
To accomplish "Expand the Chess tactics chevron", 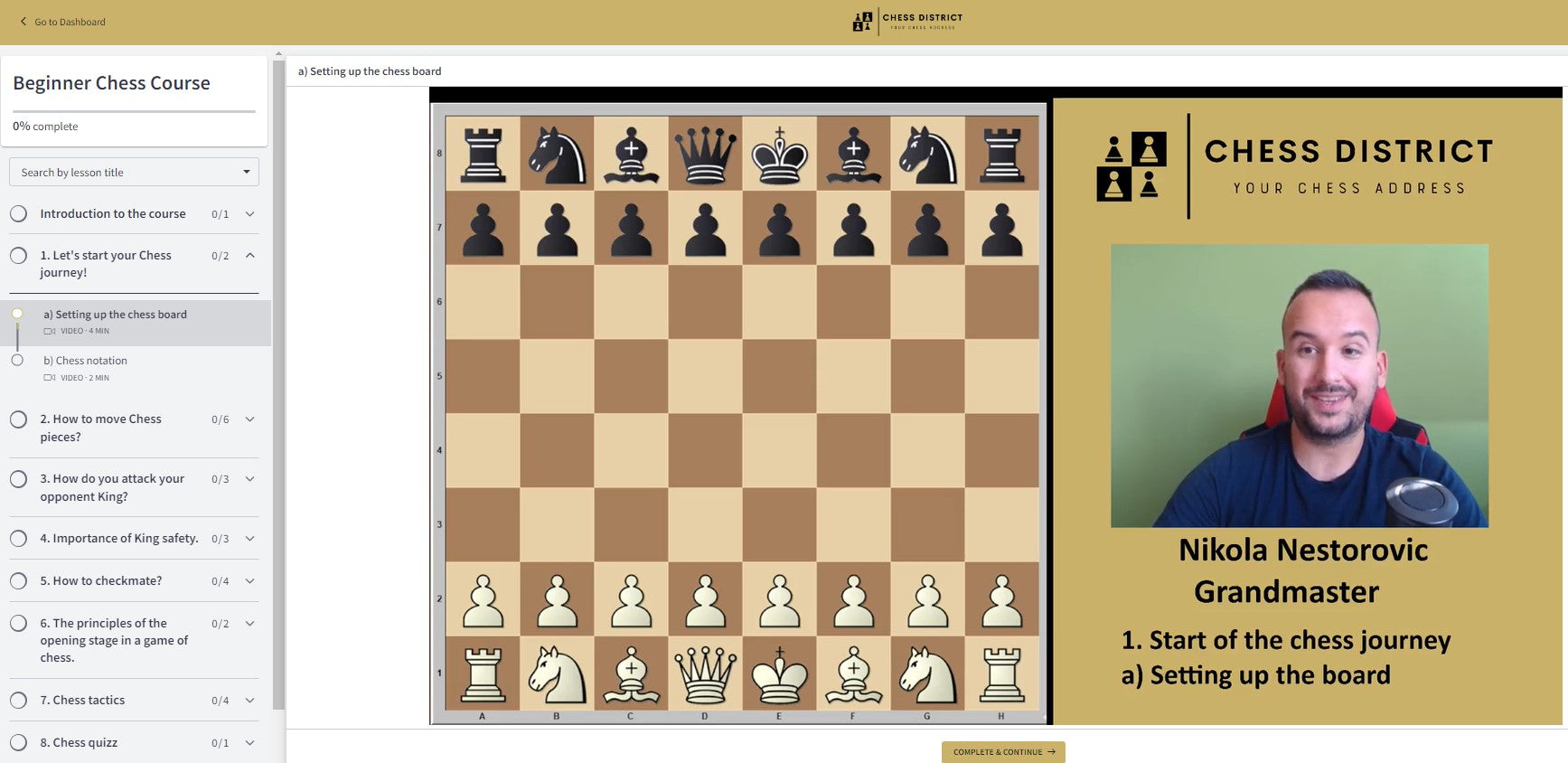I will pos(250,701).
